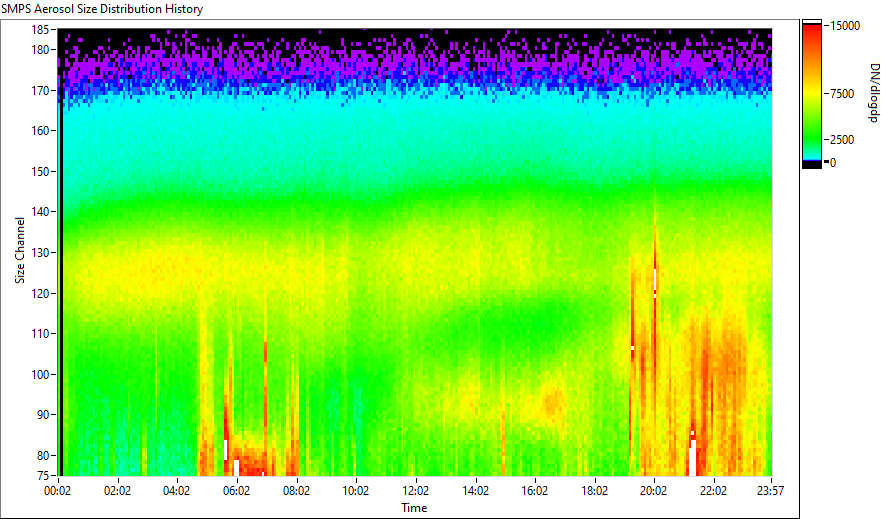Screen dimensions: 884x519
Task: Click the 08:02 time tick label
Action: pos(296,491)
